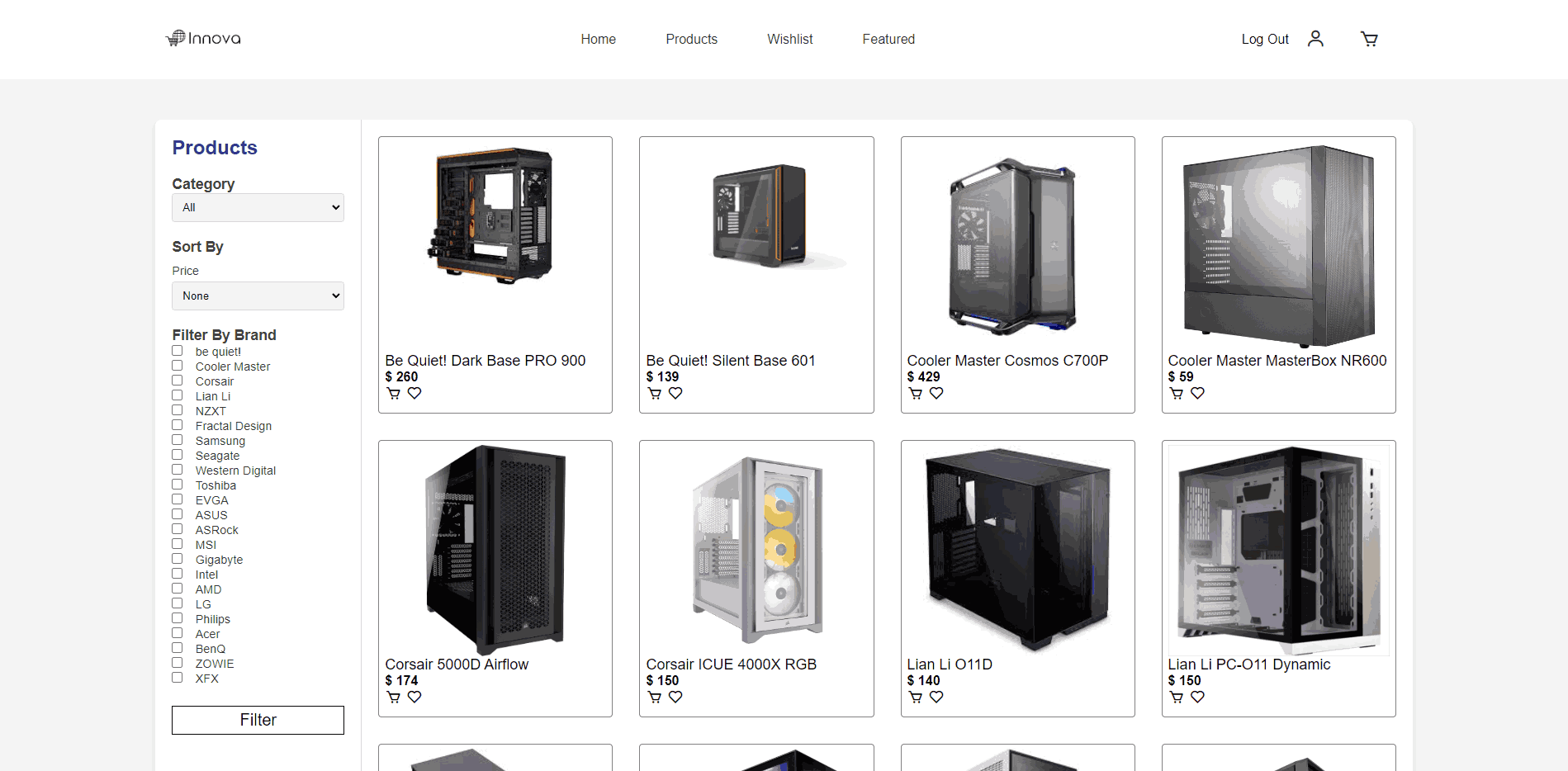This screenshot has height=771, width=1568.
Task: Wishlist the Be Quiet! Silent Base 601
Action: click(x=675, y=394)
